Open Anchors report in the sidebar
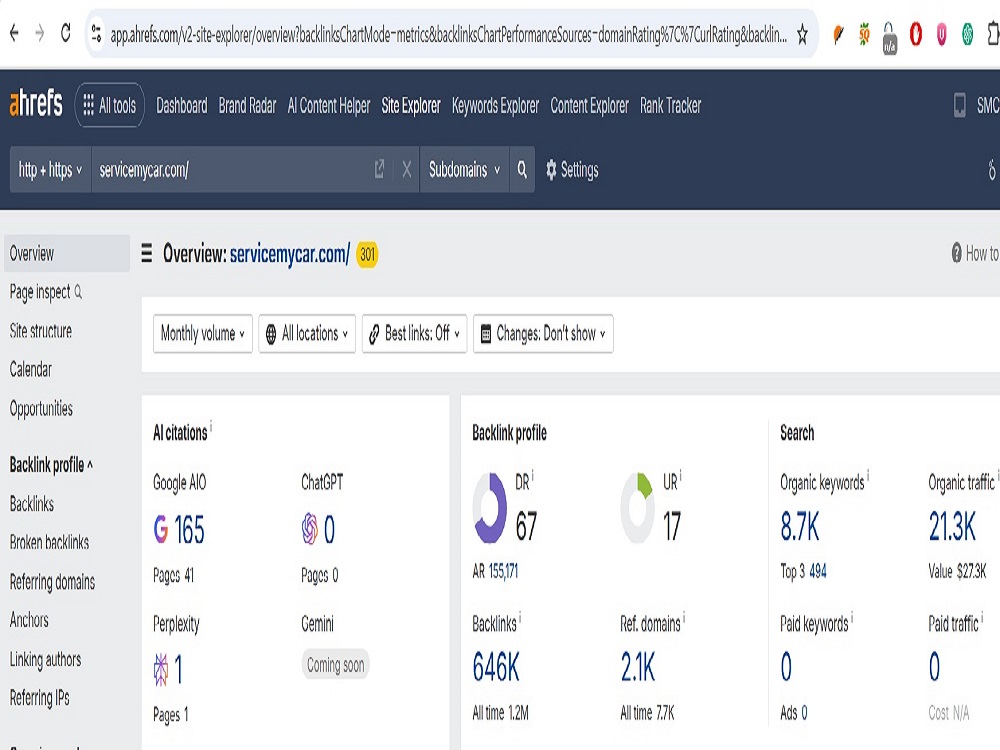 click(29, 620)
